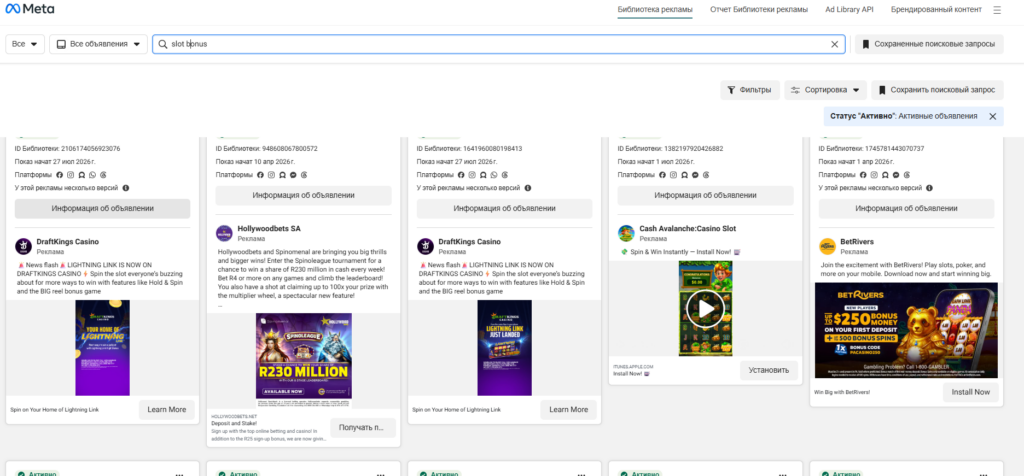The height and width of the screenshot is (476, 1024).
Task: Open Ad Library API tab
Action: [849, 10]
